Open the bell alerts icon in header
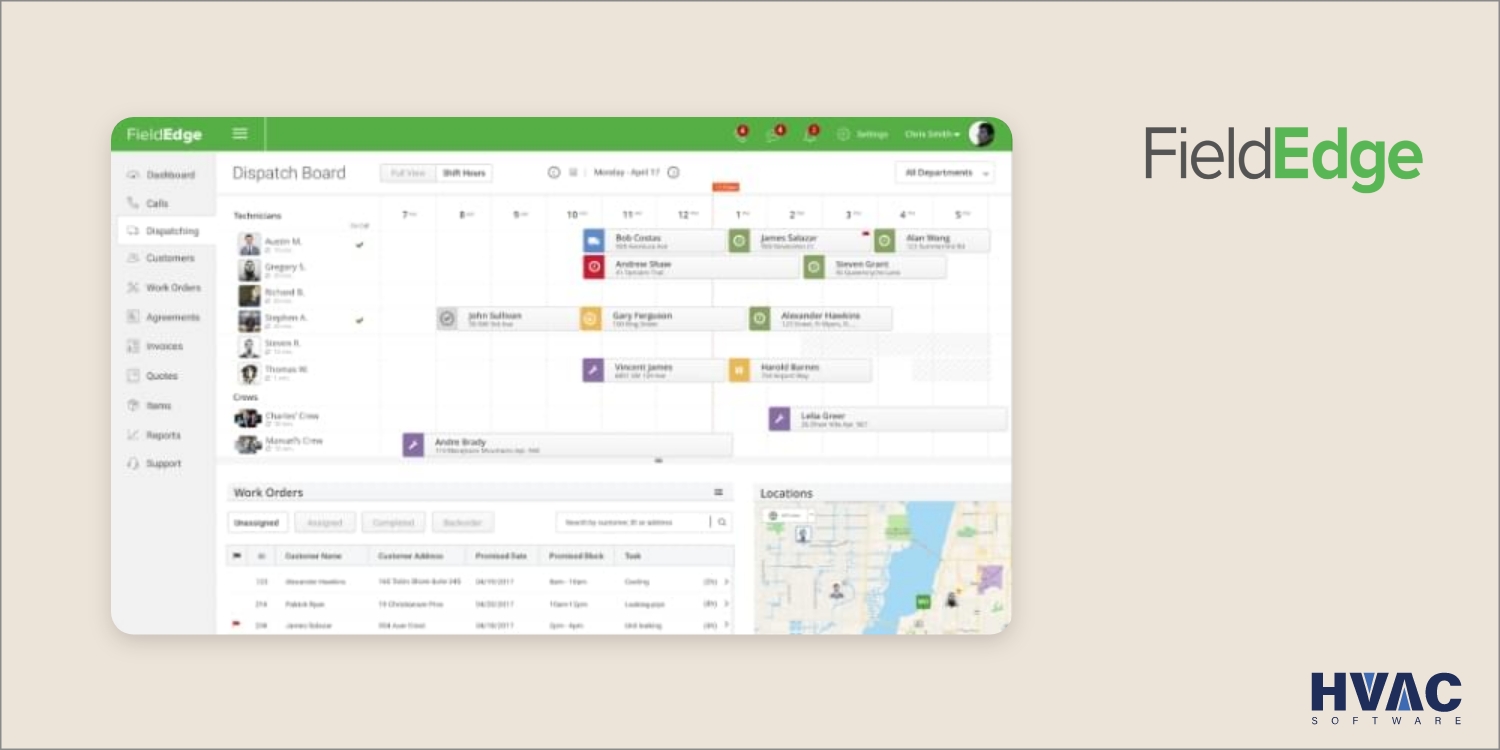The image size is (1500, 750). coord(811,133)
